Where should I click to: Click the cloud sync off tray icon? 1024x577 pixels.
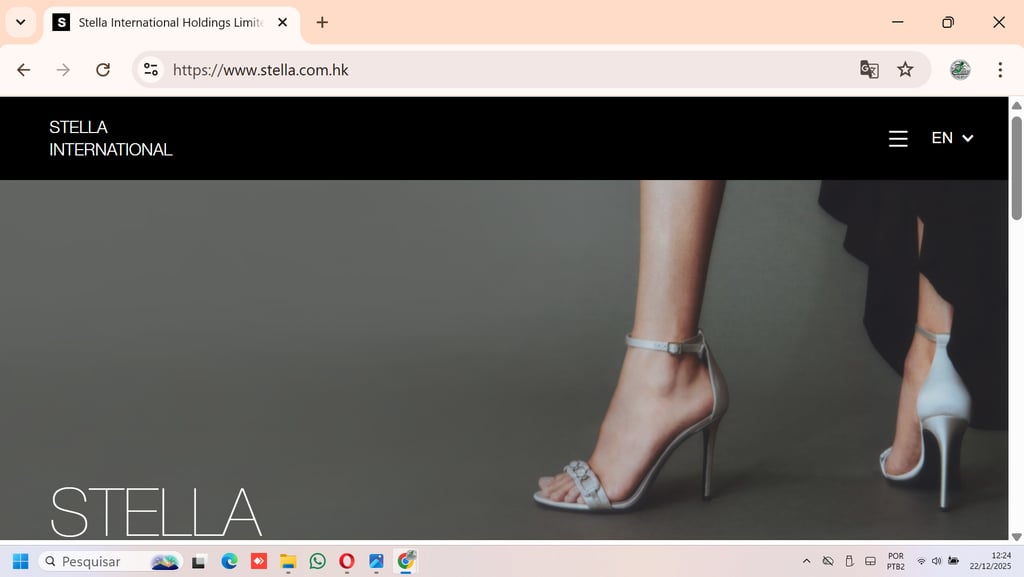coord(828,561)
